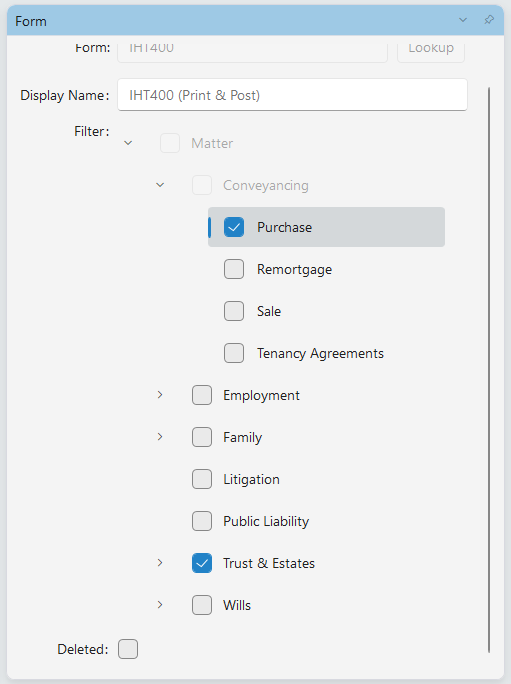Pin the Form panel with pushpin icon
This screenshot has height=684, width=511.
[489, 20]
